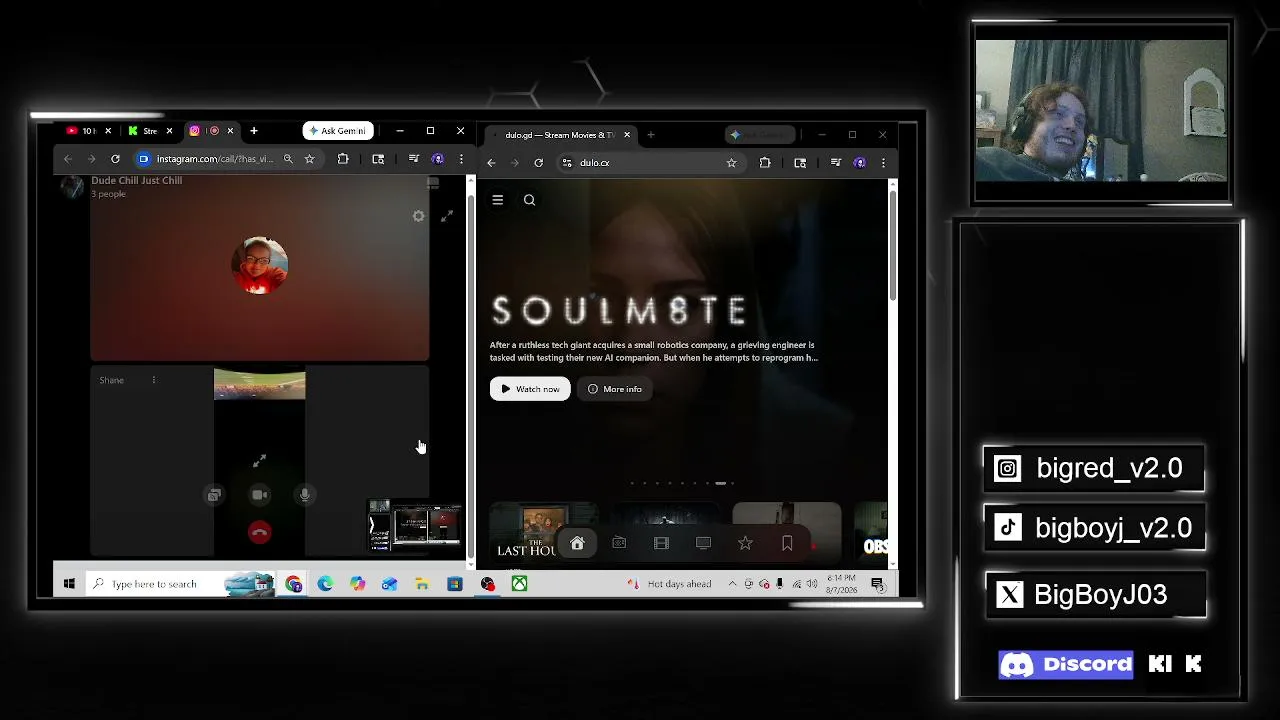The width and height of the screenshot is (1280, 720).
Task: End the Instagram call with the red button
Action: (260, 533)
